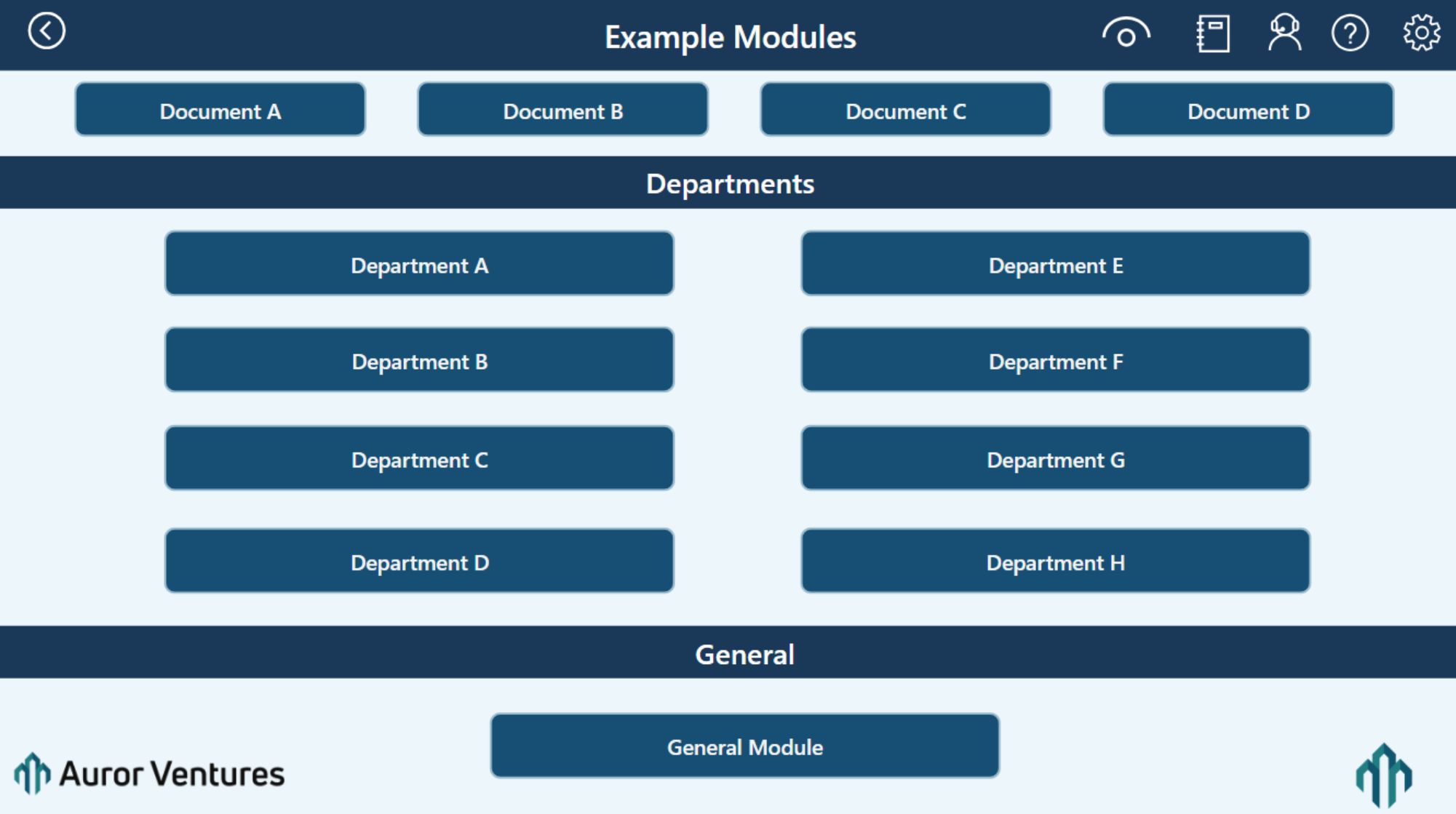Open the Department C button
The height and width of the screenshot is (814, 1456).
click(419, 459)
